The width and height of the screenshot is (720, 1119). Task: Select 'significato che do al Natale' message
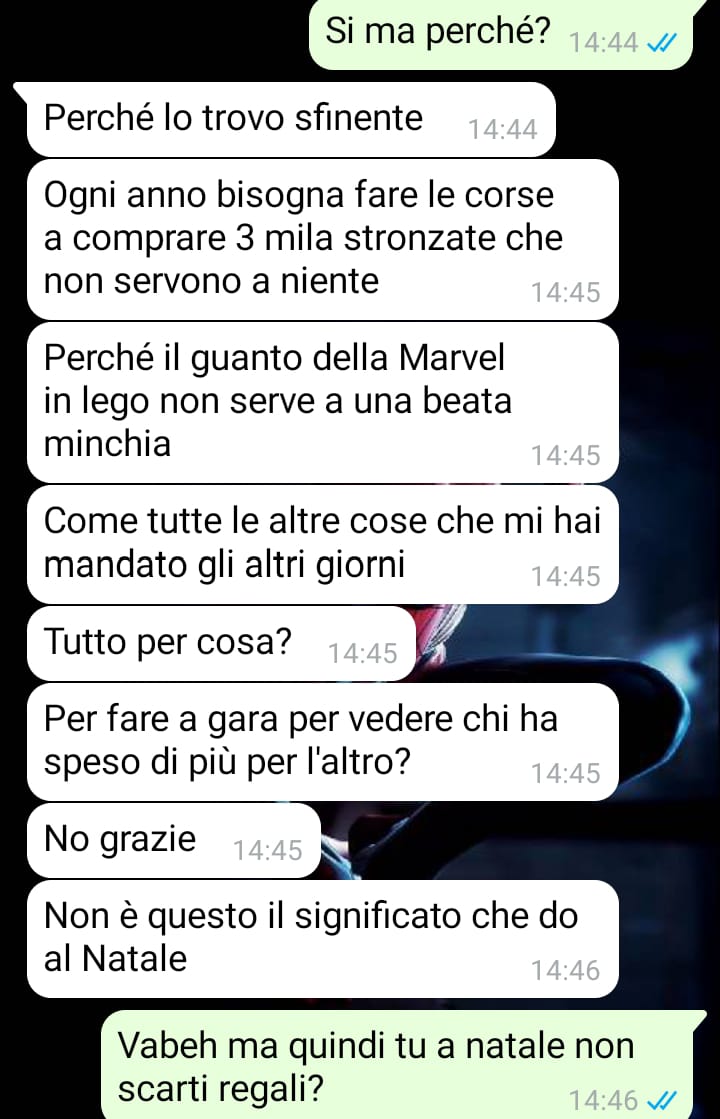(x=323, y=938)
